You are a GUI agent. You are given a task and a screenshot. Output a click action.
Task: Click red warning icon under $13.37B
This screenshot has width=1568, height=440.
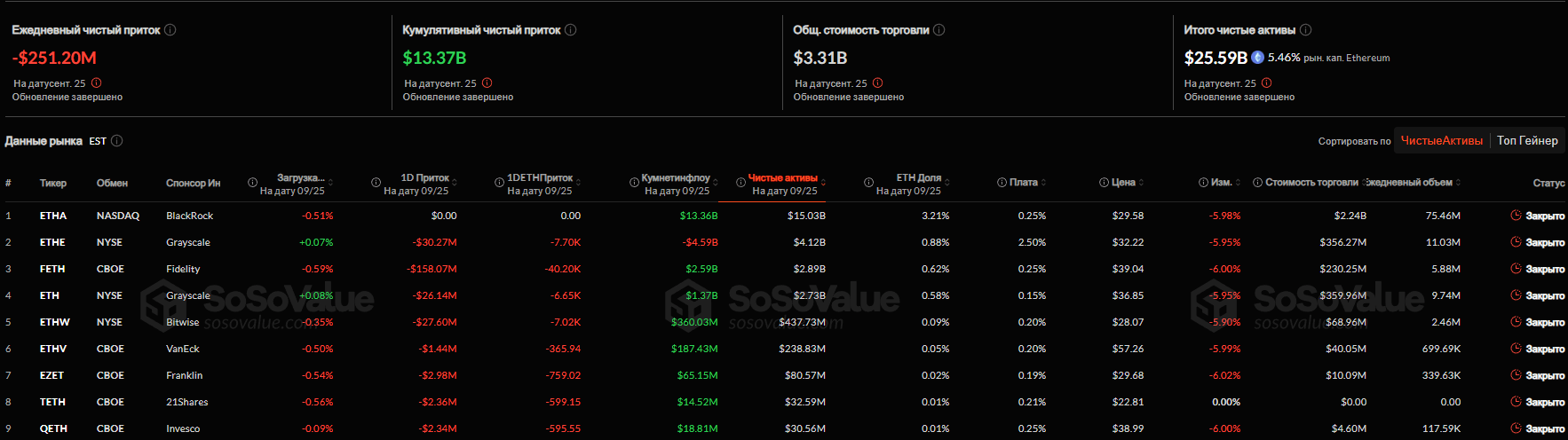tap(487, 82)
